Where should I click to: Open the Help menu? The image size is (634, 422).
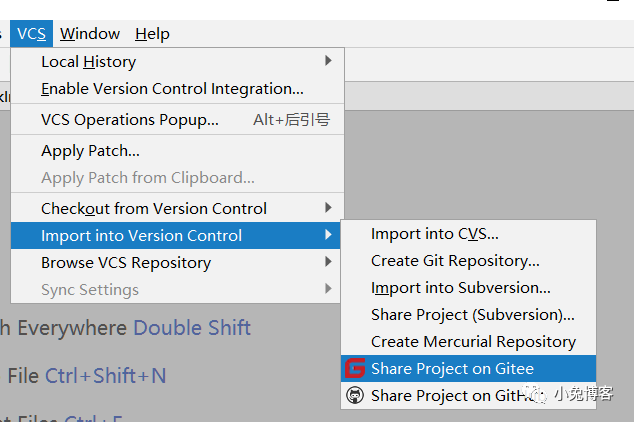click(152, 34)
